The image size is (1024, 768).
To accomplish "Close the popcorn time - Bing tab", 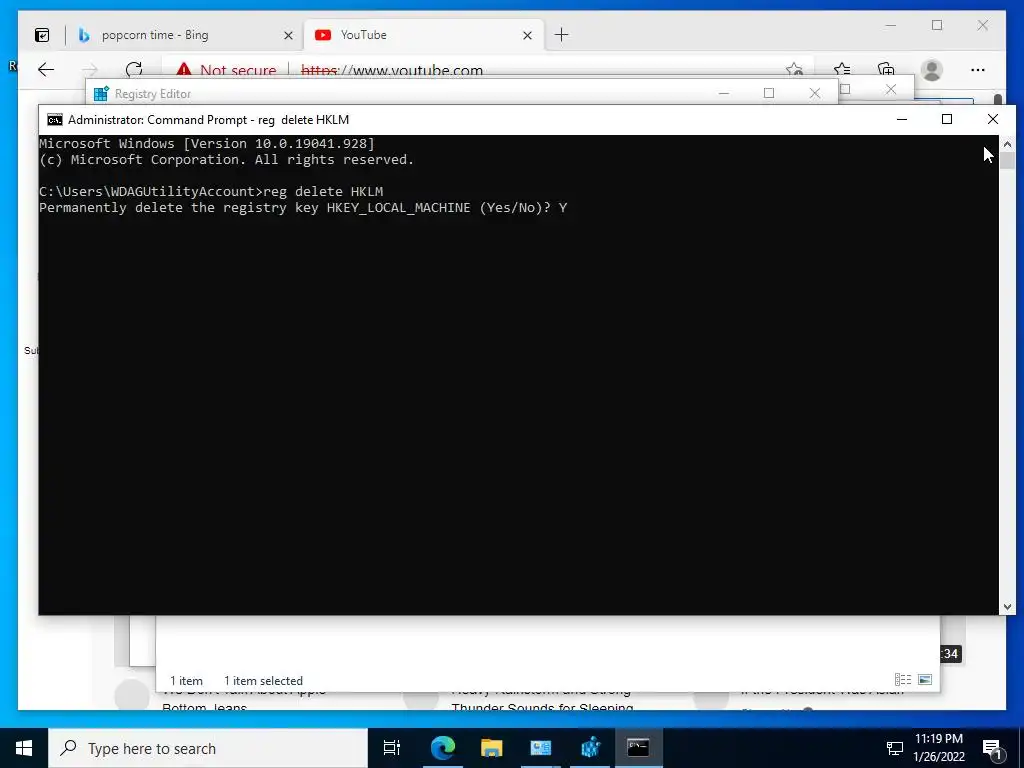I will click(288, 35).
